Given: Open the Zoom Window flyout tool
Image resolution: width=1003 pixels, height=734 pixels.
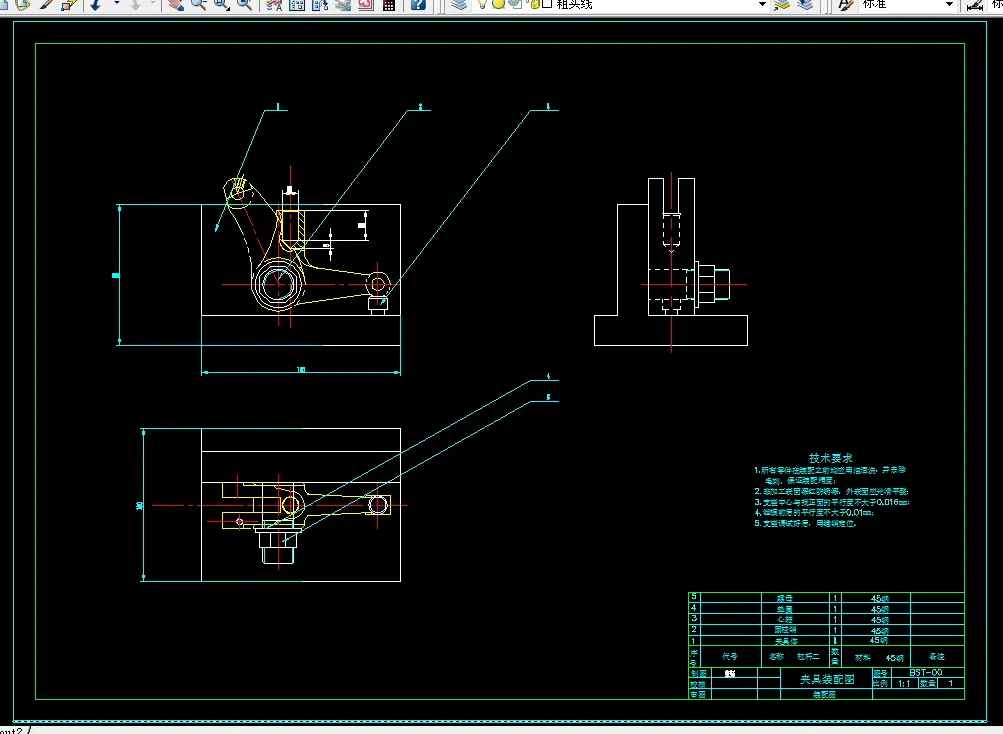Looking at the screenshot, I should (x=221, y=4).
